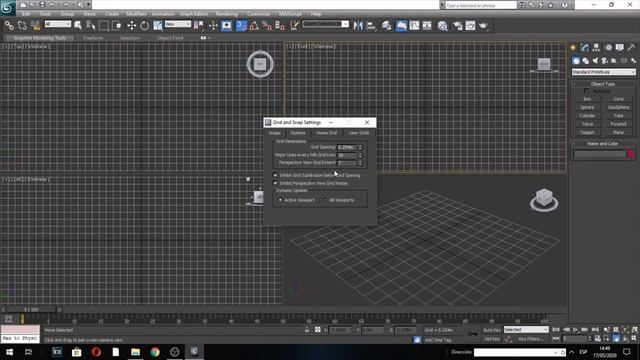Create a Box primitive button
Viewport: 640px width, 360px height.
click(587, 99)
